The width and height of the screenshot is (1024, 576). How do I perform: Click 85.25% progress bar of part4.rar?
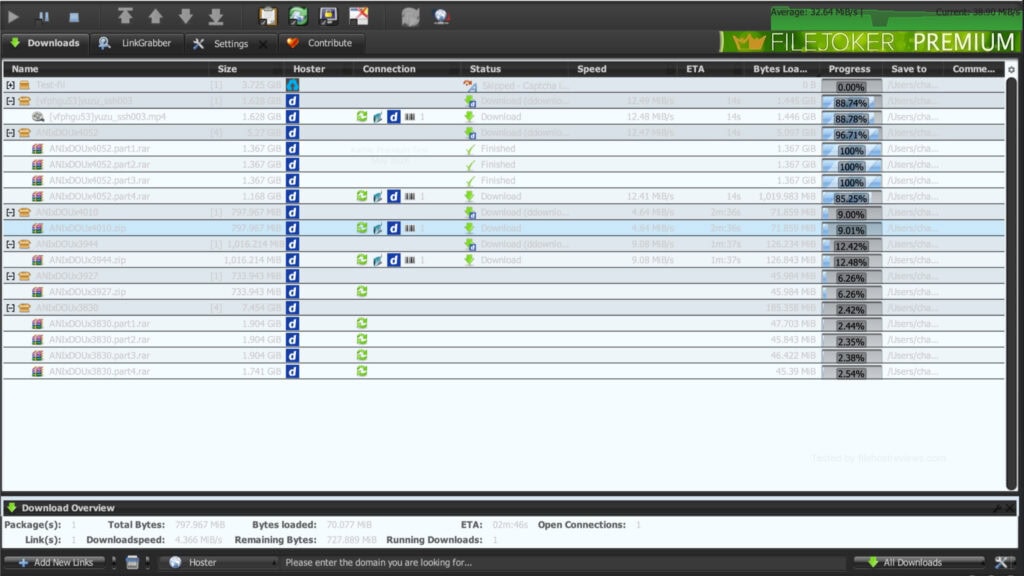(851, 199)
